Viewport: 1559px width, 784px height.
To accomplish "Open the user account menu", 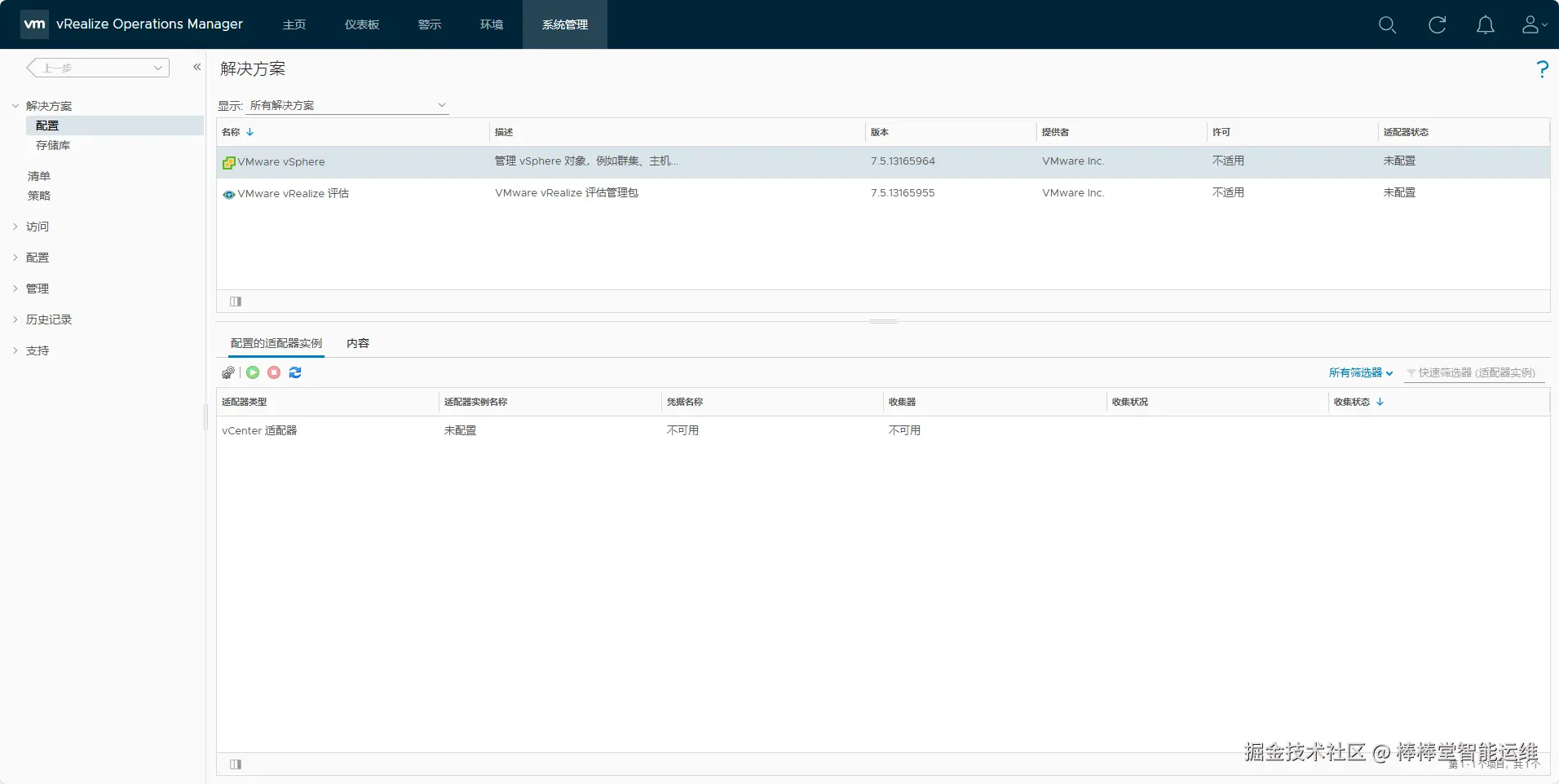I will pos(1534,24).
